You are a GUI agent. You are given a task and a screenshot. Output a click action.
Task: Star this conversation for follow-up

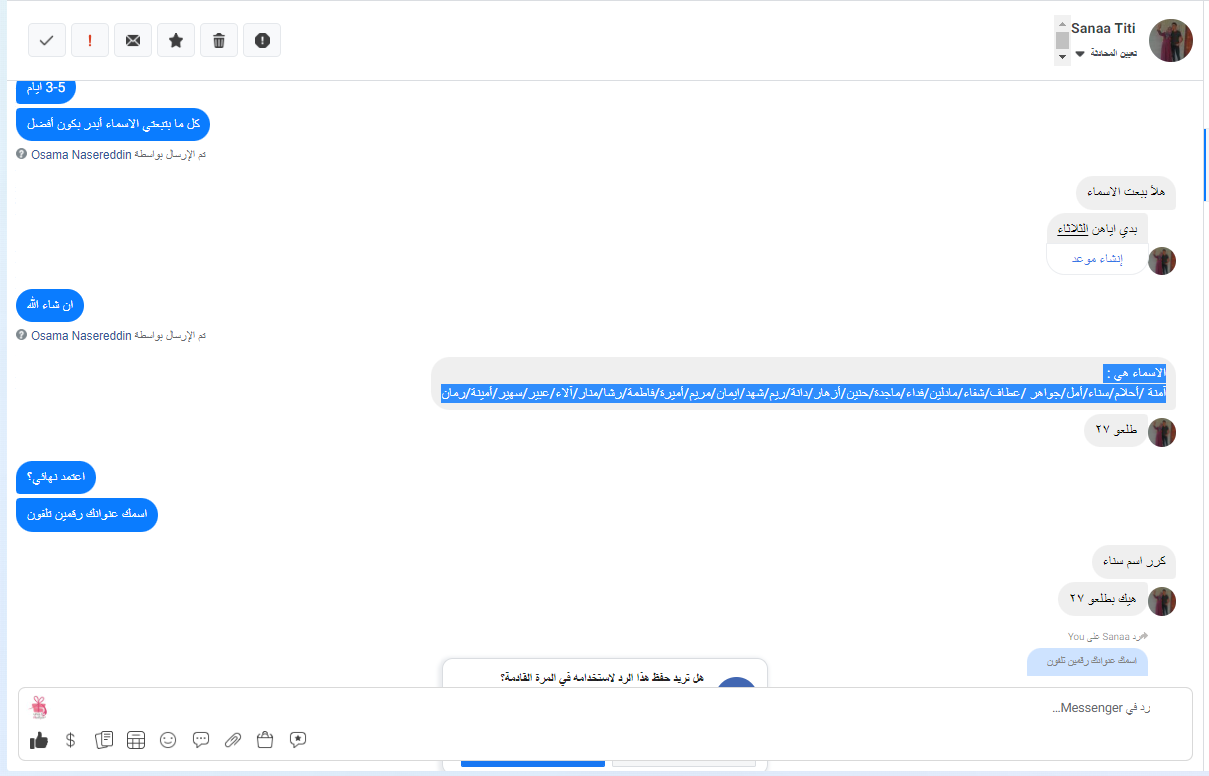tap(176, 40)
